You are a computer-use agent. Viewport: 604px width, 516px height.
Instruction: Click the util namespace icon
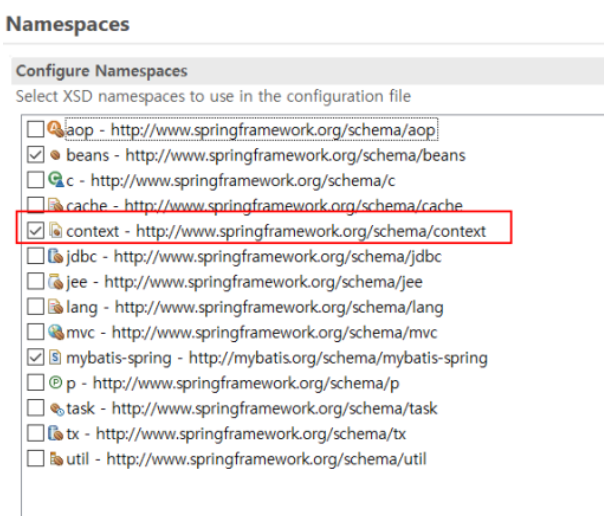(x=56, y=459)
